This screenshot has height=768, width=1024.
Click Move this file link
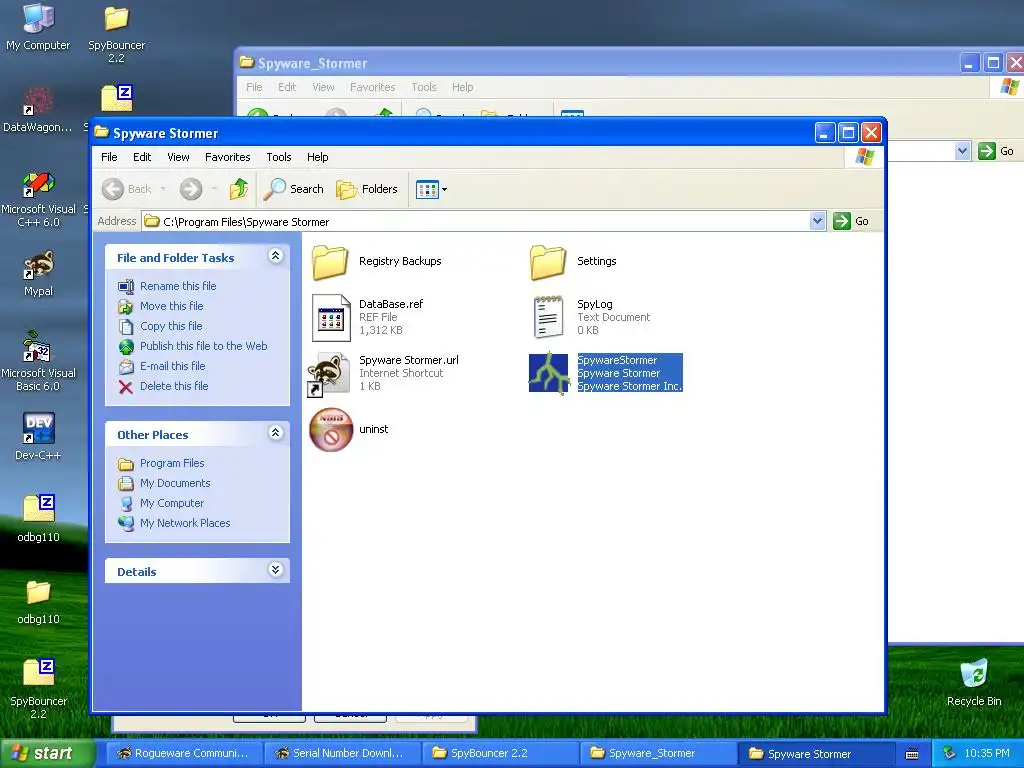pyautogui.click(x=171, y=306)
